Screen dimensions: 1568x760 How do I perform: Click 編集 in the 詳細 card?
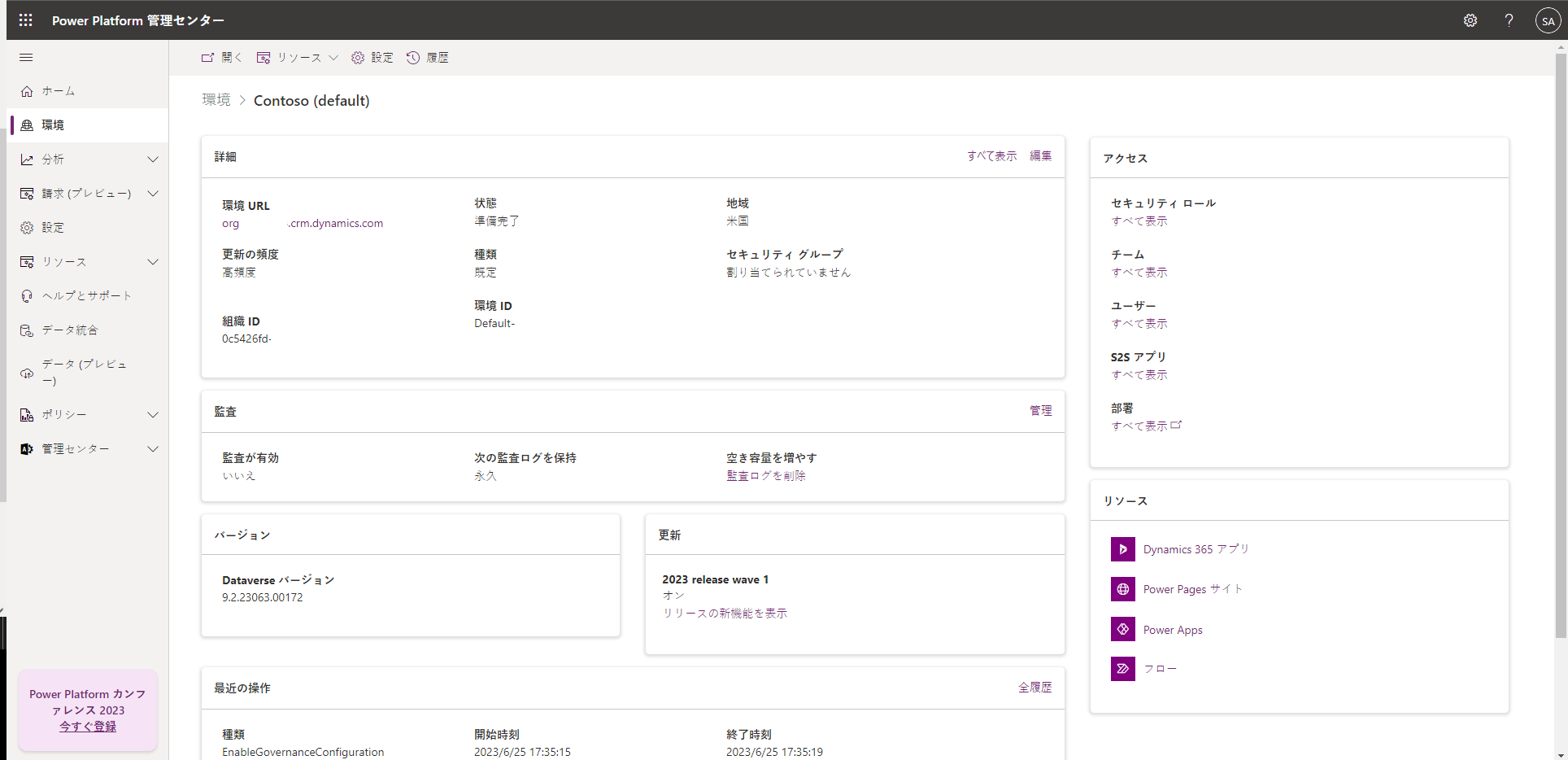tap(1041, 156)
